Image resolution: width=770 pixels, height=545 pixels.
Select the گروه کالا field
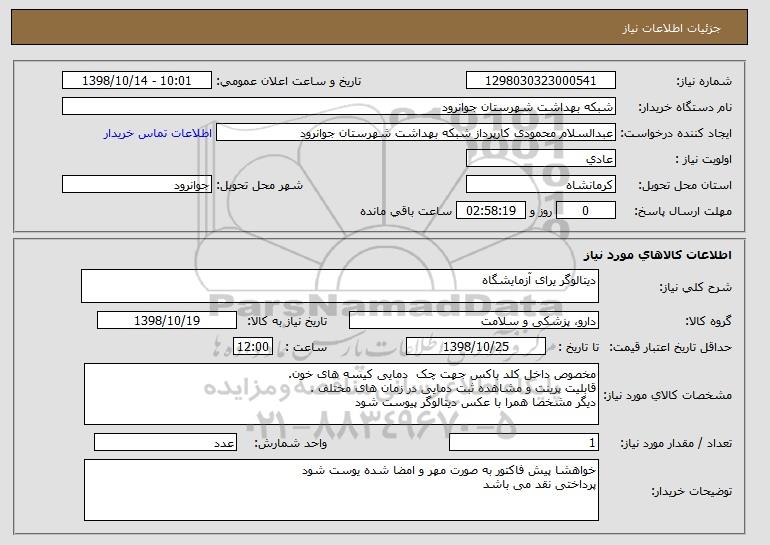[474, 321]
